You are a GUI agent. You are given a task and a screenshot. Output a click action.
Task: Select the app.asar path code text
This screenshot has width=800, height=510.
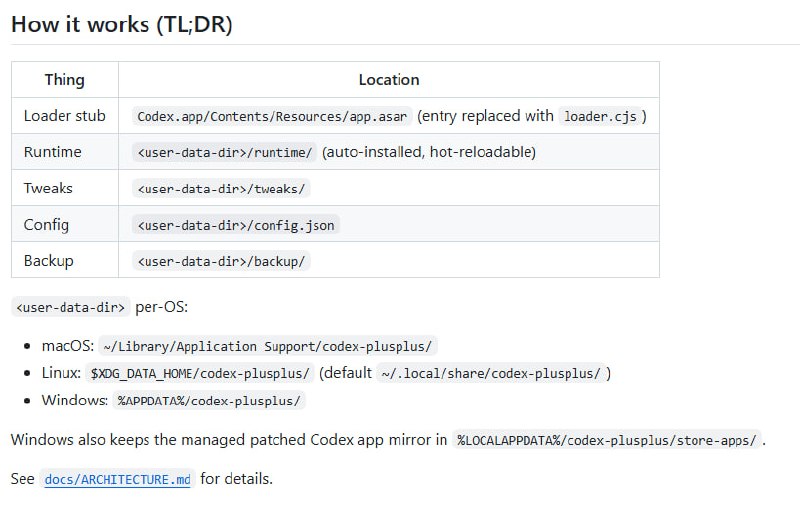click(x=272, y=116)
